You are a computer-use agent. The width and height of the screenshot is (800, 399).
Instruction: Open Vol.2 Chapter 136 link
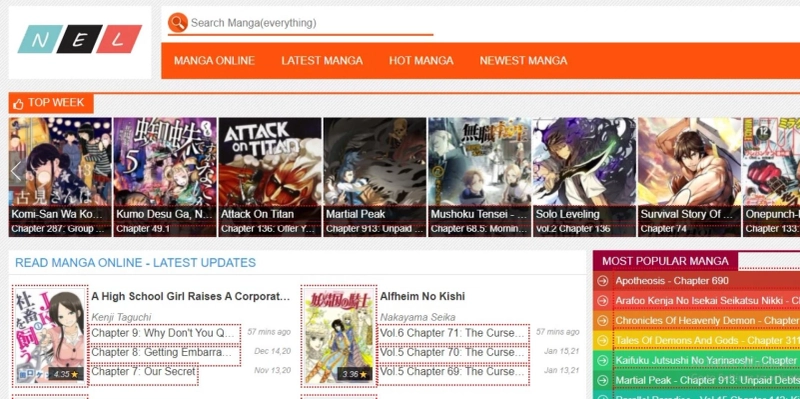point(573,229)
